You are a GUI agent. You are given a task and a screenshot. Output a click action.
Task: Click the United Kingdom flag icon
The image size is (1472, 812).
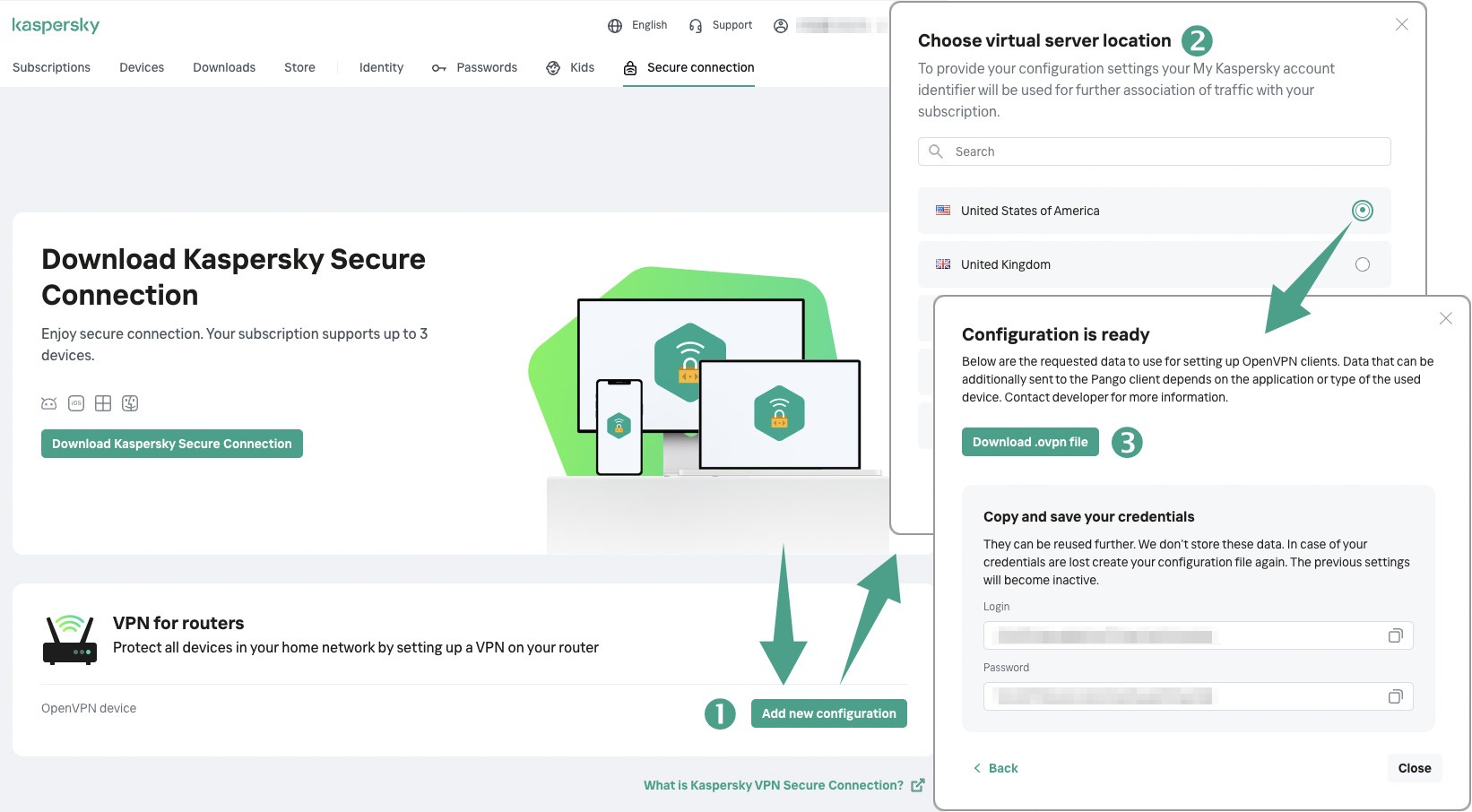click(943, 264)
